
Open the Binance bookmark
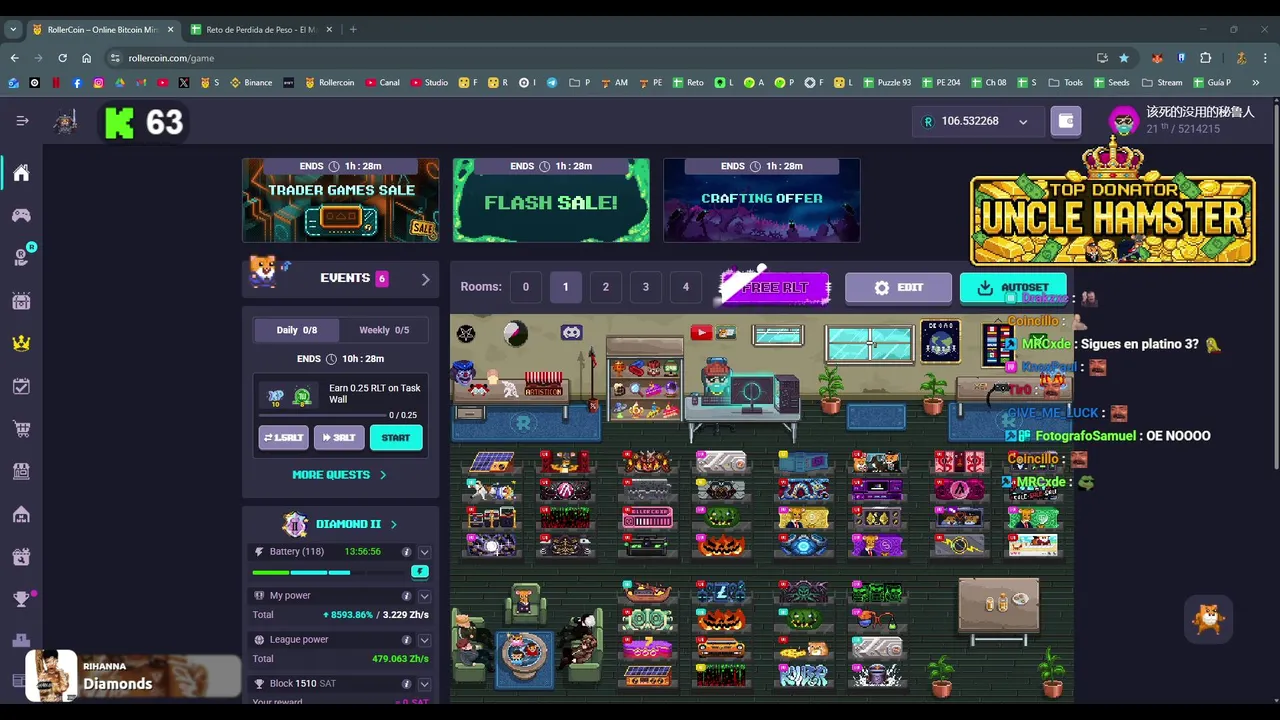(251, 82)
